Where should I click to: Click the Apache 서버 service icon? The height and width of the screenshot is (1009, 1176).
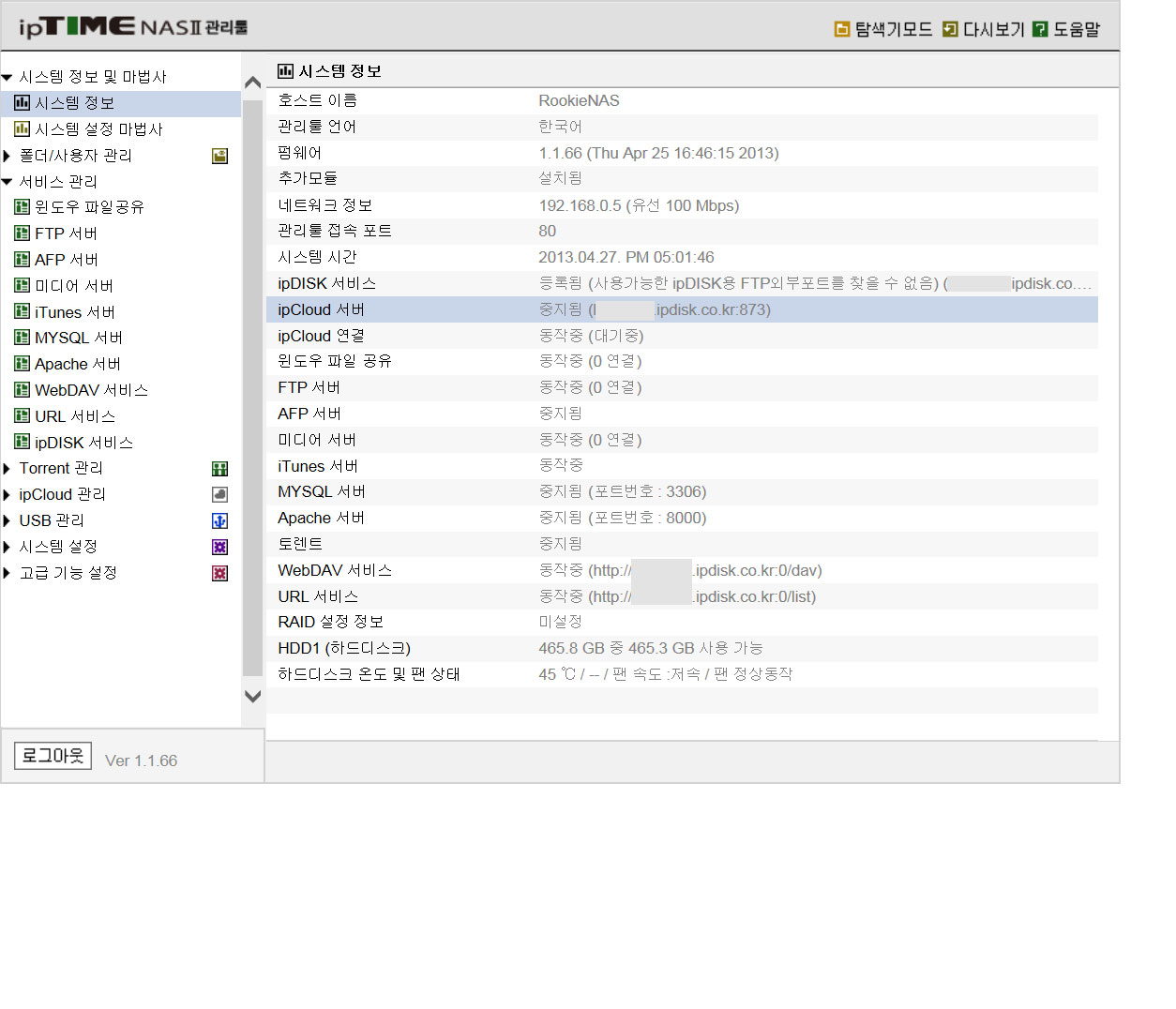(x=22, y=364)
